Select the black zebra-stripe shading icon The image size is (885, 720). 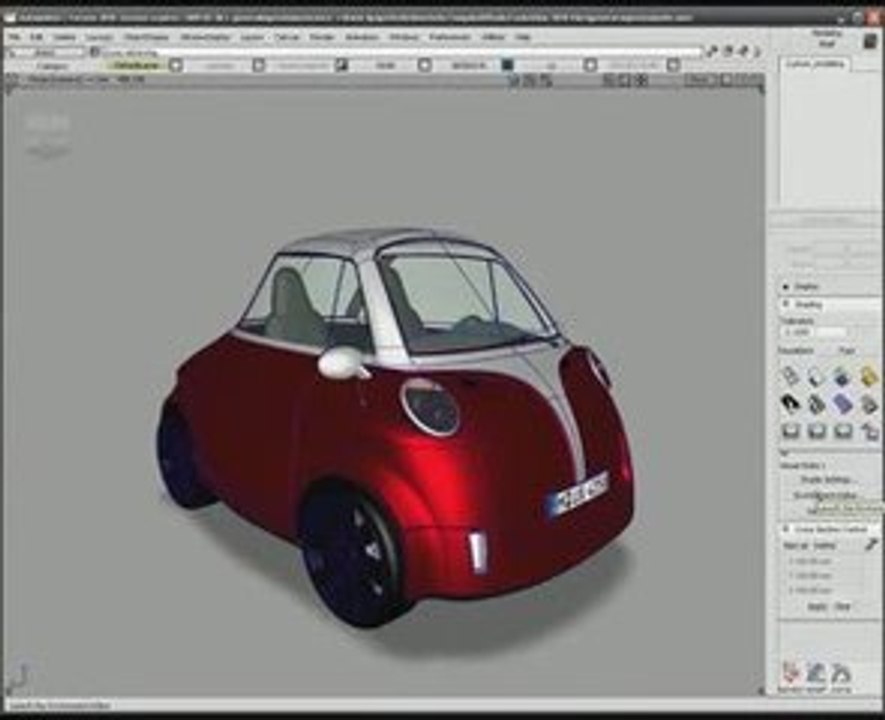(790, 403)
